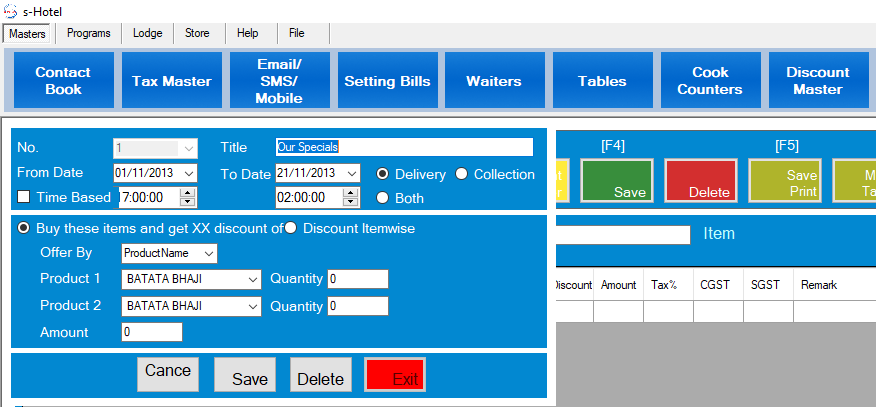876x407 pixels.
Task: Open the Discount Master tile
Action: 818,81
